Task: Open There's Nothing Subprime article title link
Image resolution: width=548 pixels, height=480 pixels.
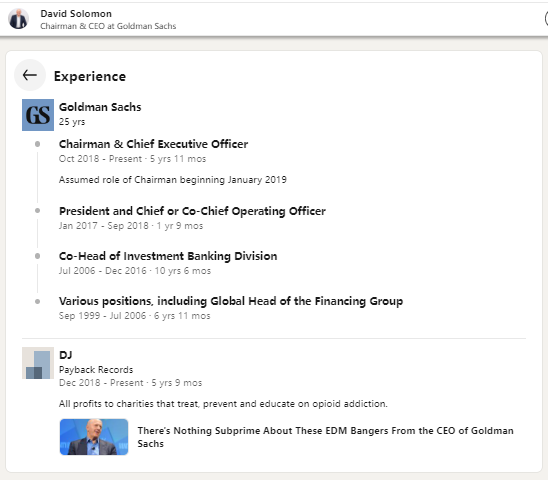Action: [325, 437]
